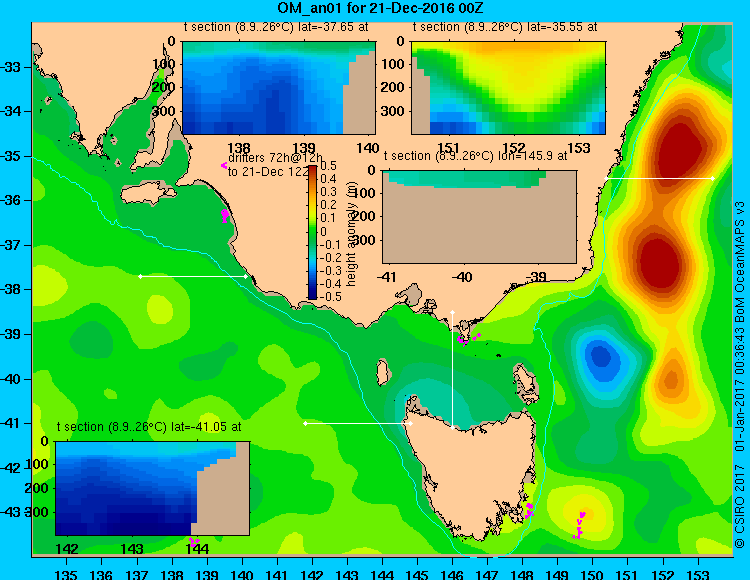Click the orange warm eddy near -40 latitude
The width and height of the screenshot is (750, 580).
[x=671, y=381]
